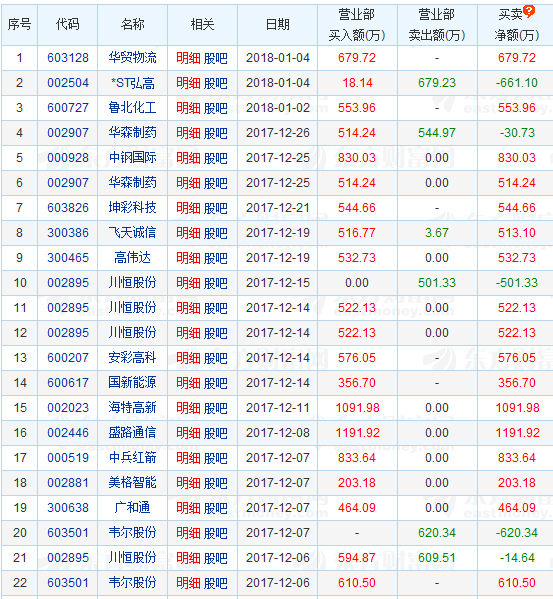This screenshot has width=553, height=599.
Task: Open 韦尔股份 name in row 20
Action: (x=132, y=533)
